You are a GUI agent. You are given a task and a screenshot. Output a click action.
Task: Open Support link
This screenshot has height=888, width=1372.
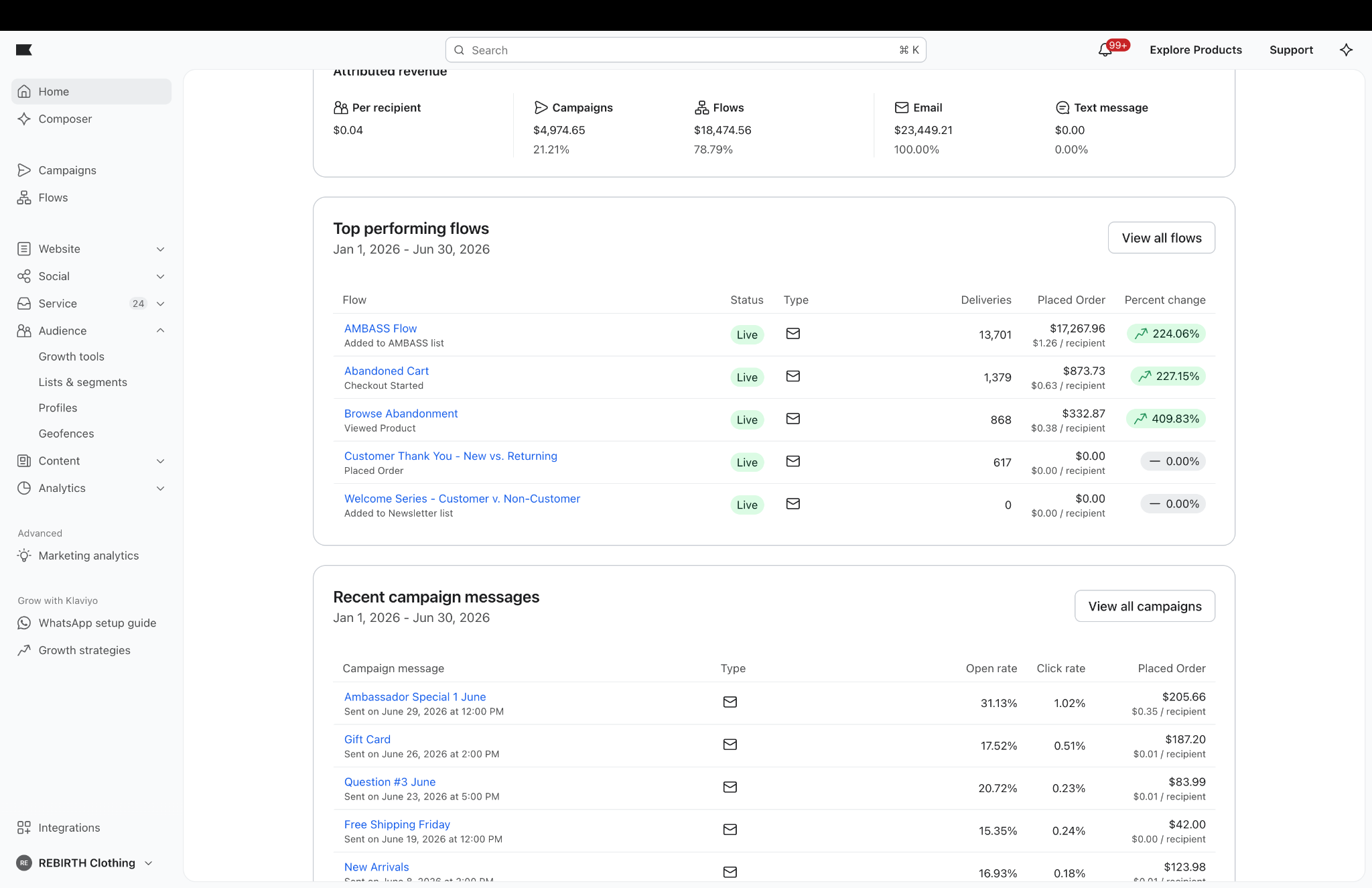(x=1291, y=50)
